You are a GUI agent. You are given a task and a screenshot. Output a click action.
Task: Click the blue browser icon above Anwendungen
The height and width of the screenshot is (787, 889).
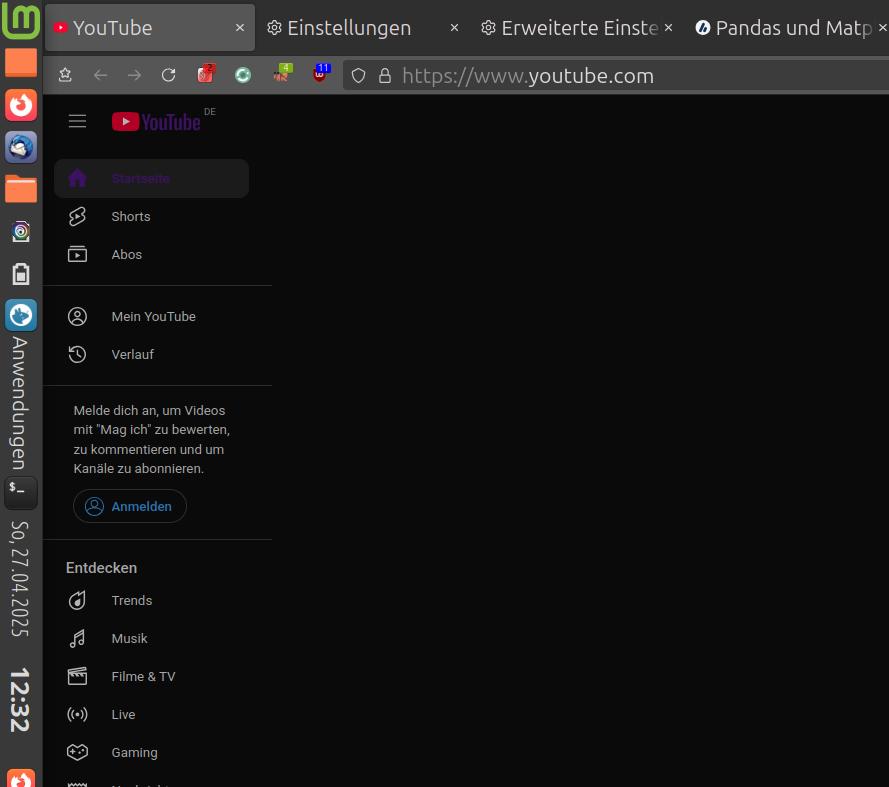(21, 315)
